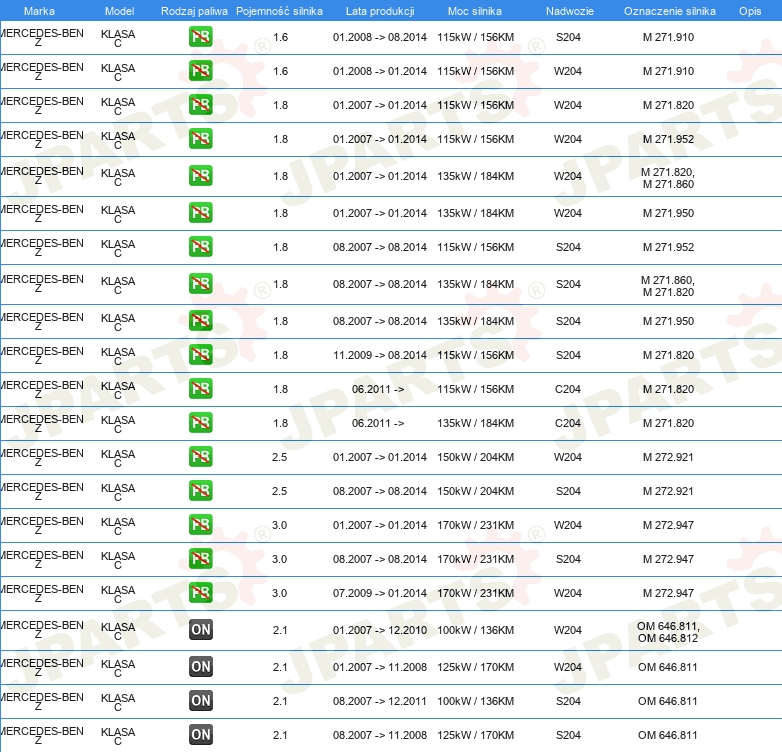782x752 pixels.
Task: Click the M 271.950 cell in the S204 row
Action: tap(668, 321)
